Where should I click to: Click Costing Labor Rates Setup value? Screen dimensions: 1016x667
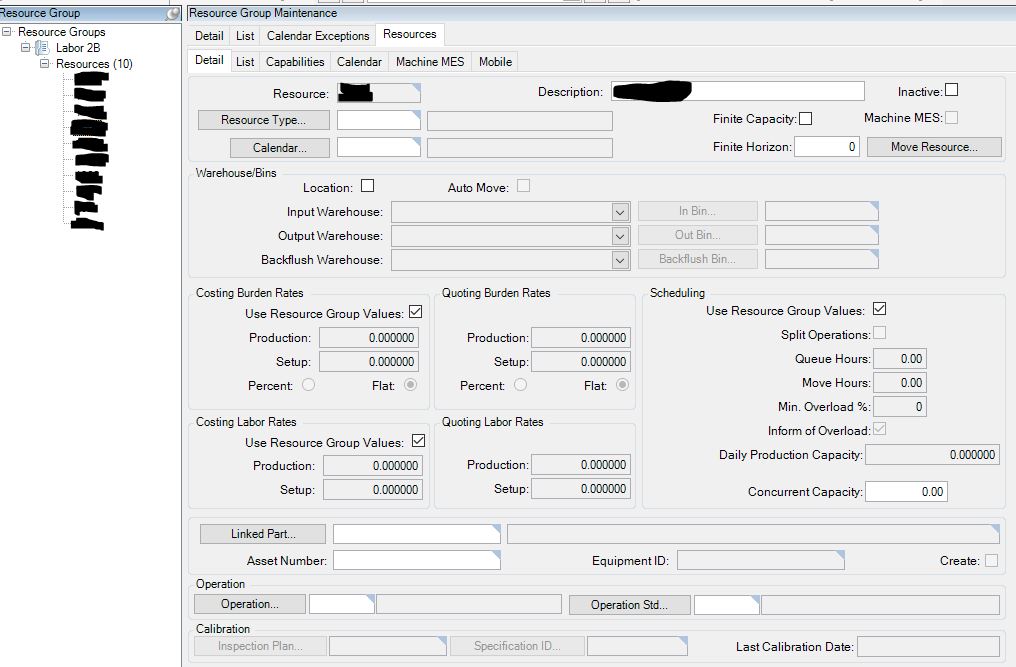click(x=373, y=489)
